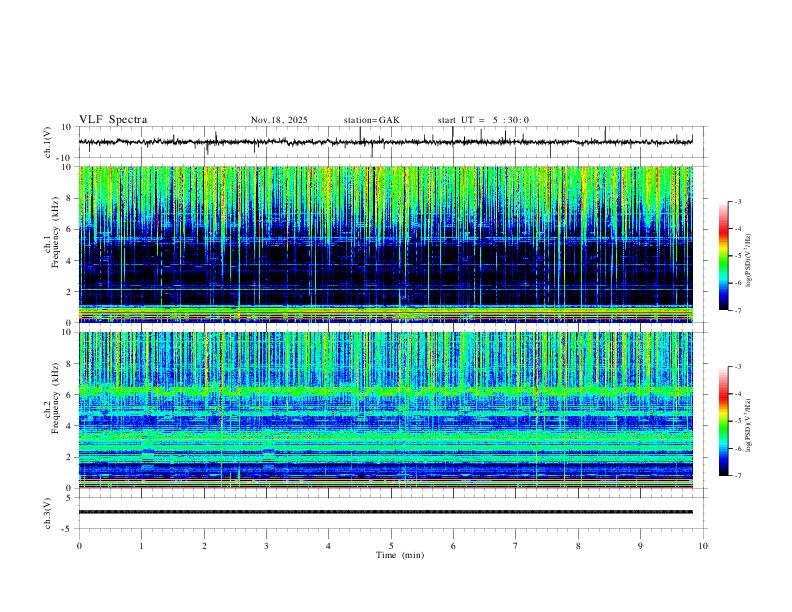Click ch.2 color scale 'log(PSD)' label
Viewport: 792px width, 612px height.
click(x=749, y=425)
